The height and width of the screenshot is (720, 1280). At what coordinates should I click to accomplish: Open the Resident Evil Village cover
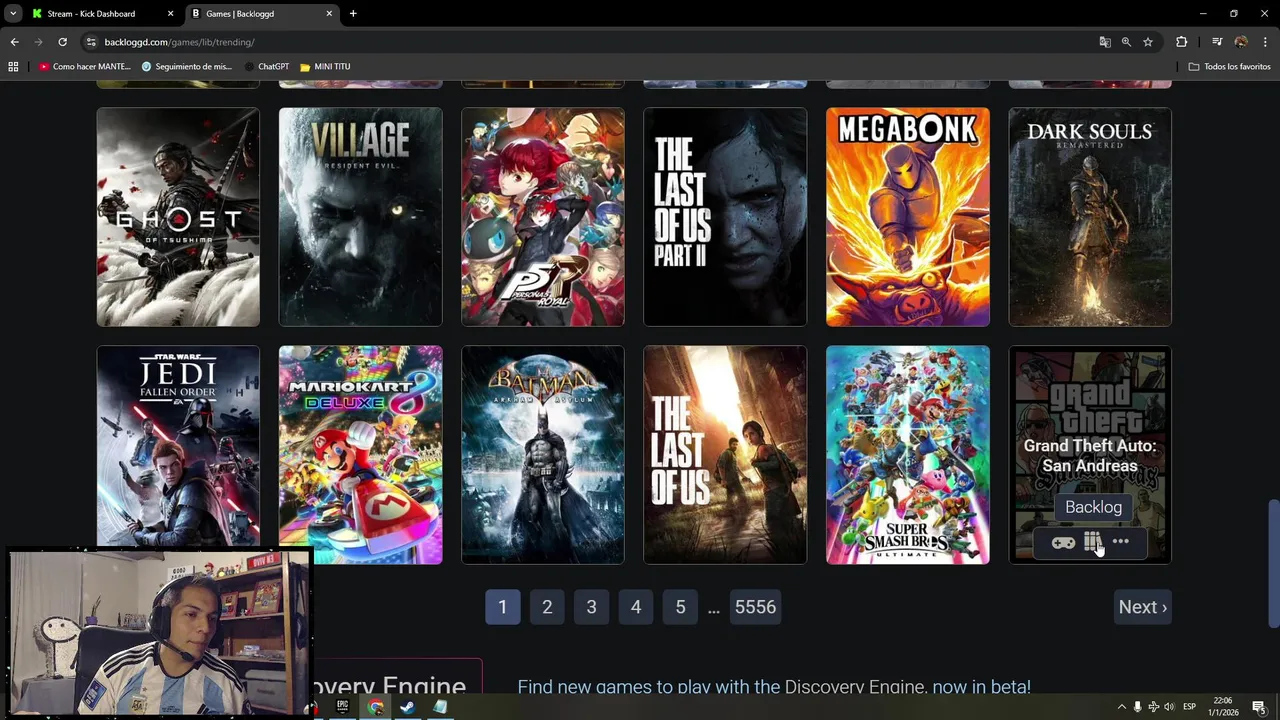point(360,217)
